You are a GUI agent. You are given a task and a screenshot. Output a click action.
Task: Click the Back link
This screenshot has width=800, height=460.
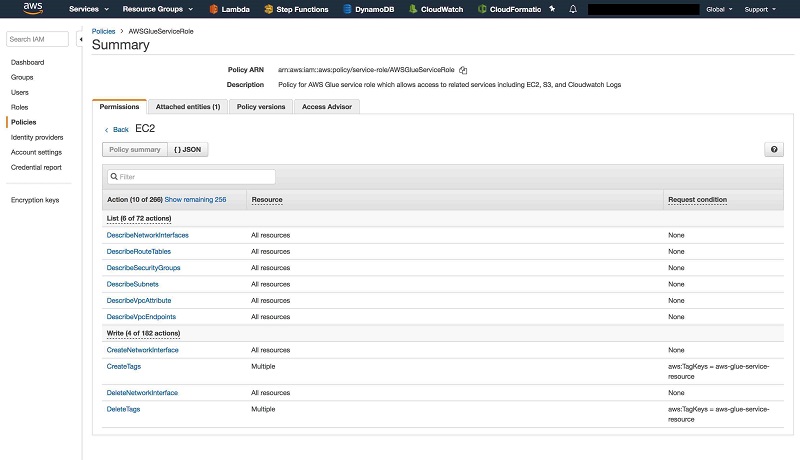(x=120, y=130)
